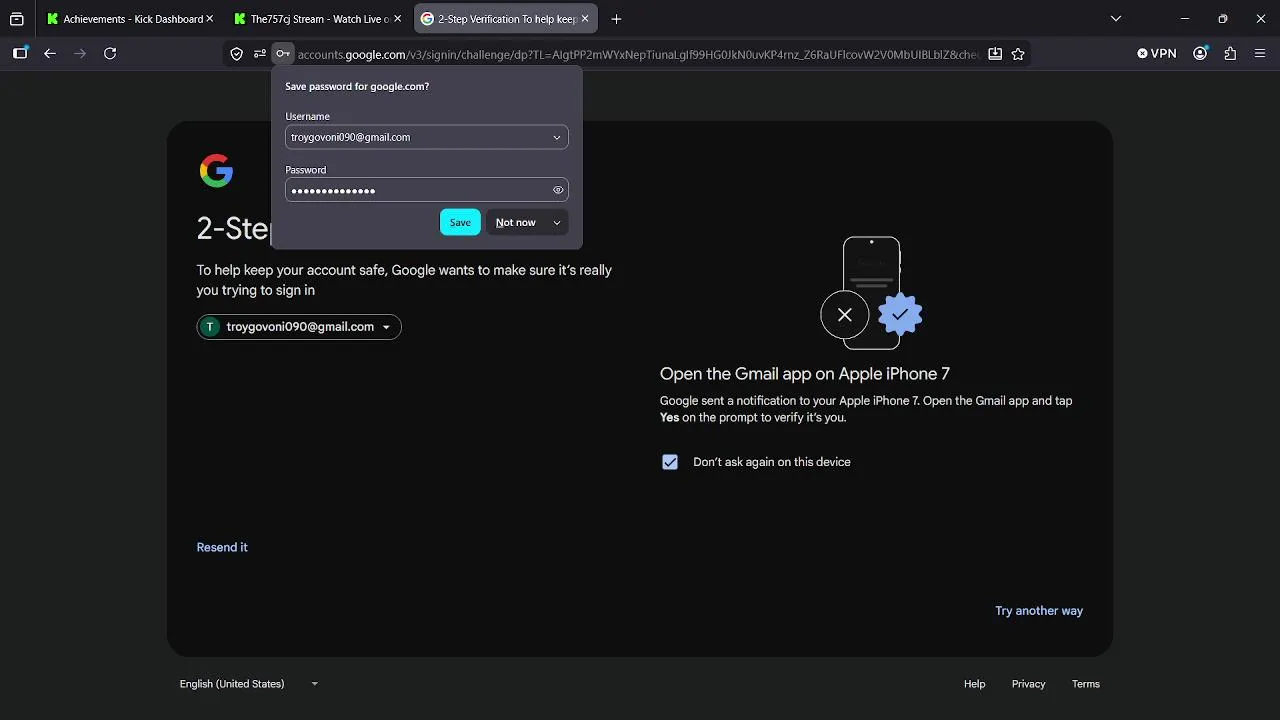Click the Save password button
The width and height of the screenshot is (1280, 720).
(460, 222)
